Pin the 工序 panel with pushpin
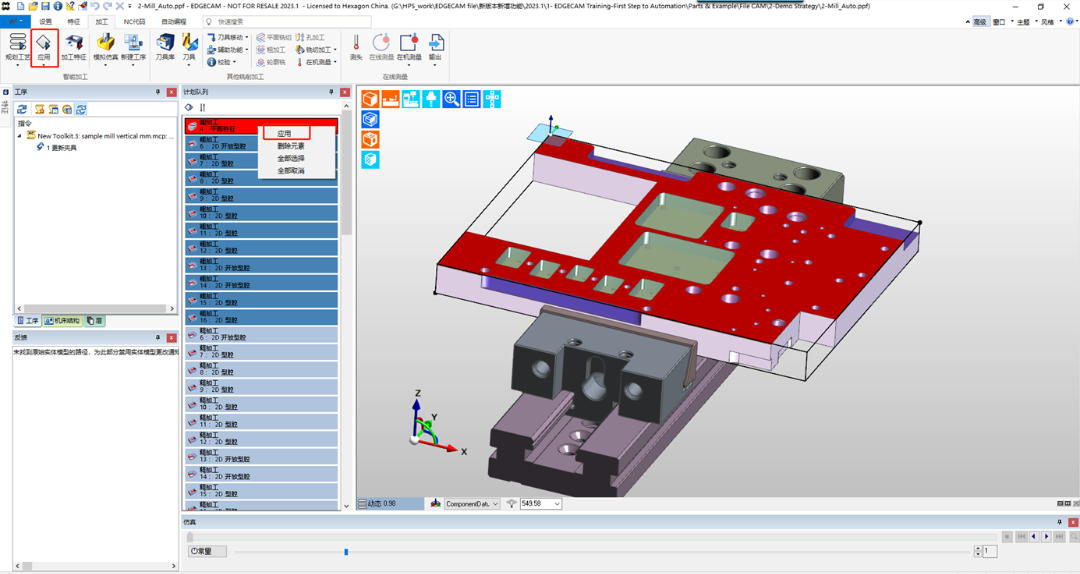This screenshot has width=1080, height=574. pyautogui.click(x=158, y=92)
